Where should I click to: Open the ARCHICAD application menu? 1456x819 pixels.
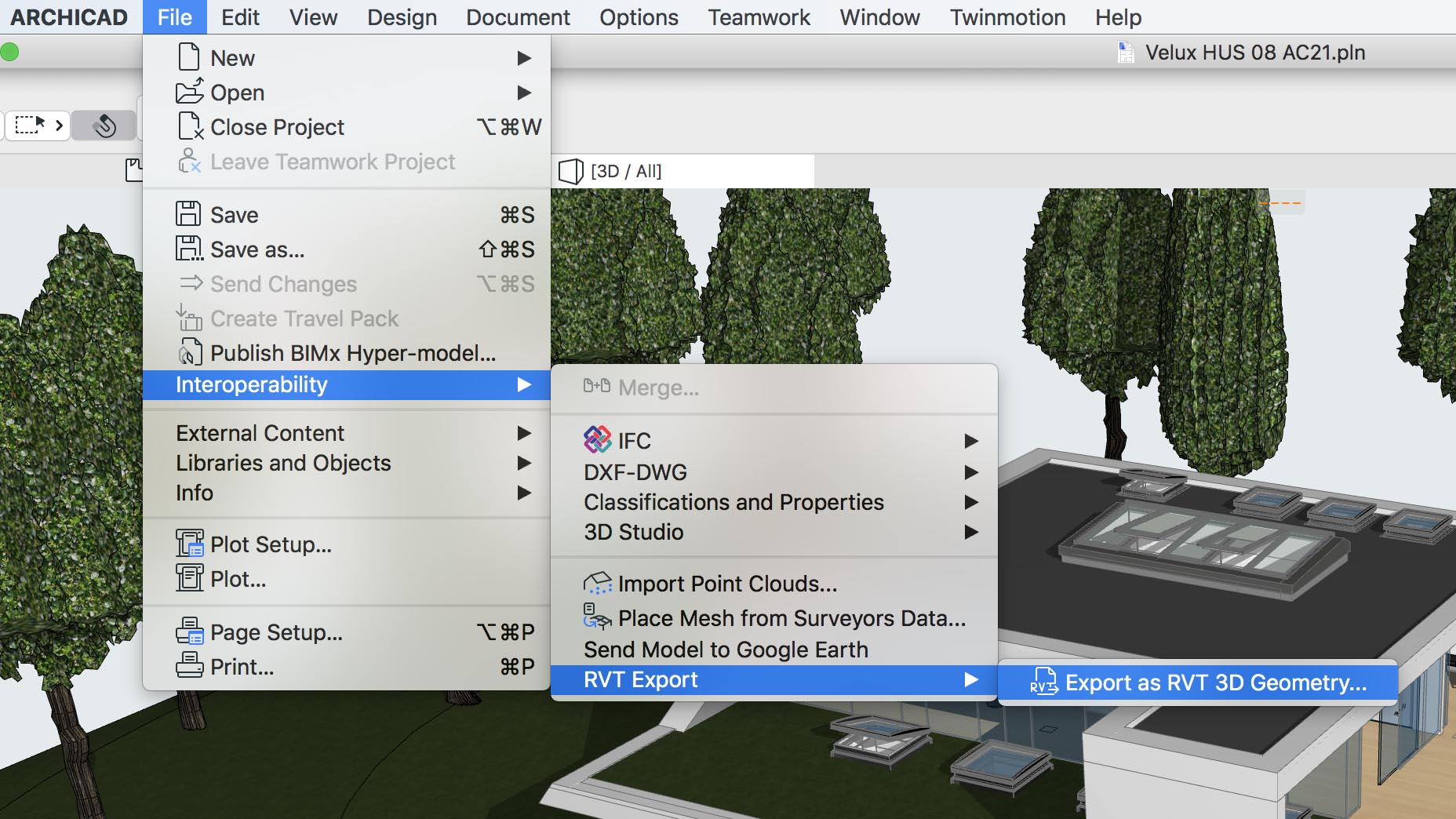tap(69, 17)
